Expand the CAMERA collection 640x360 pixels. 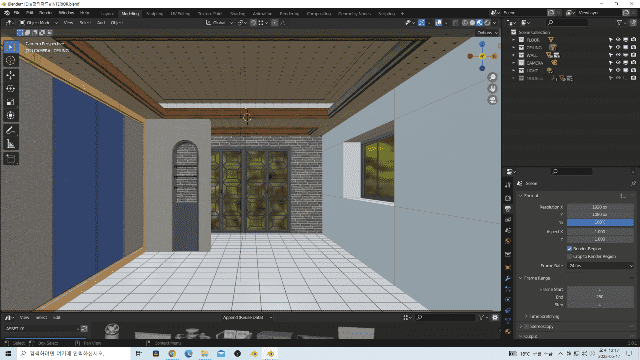[x=513, y=63]
